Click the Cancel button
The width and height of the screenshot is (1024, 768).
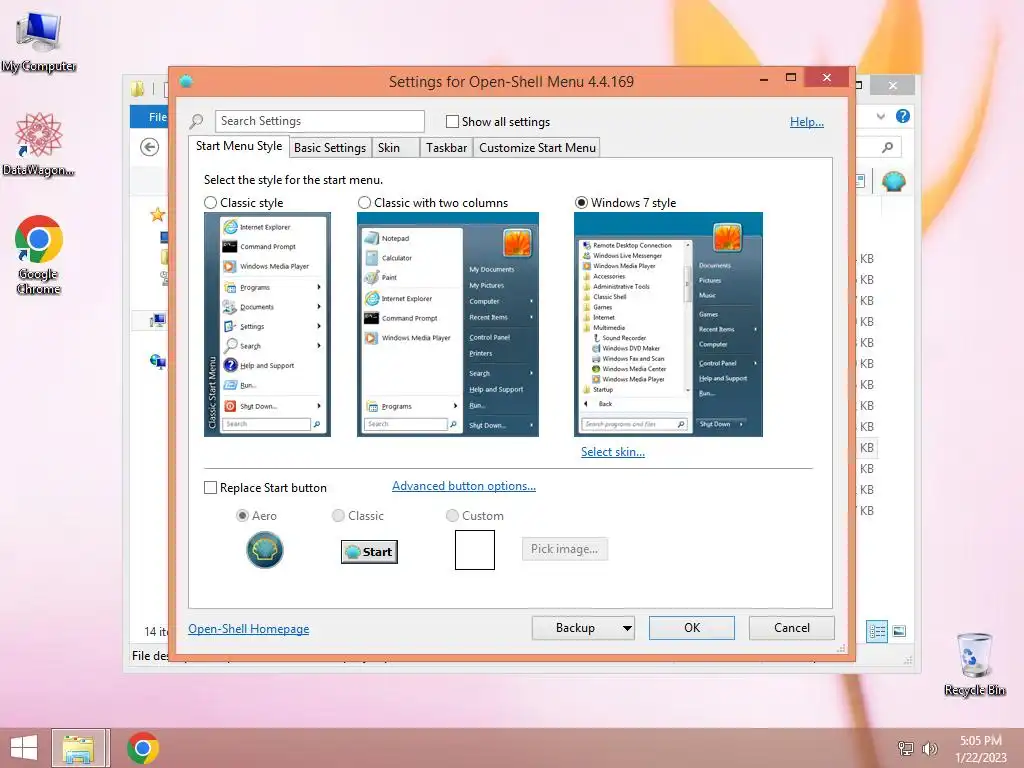[792, 628]
